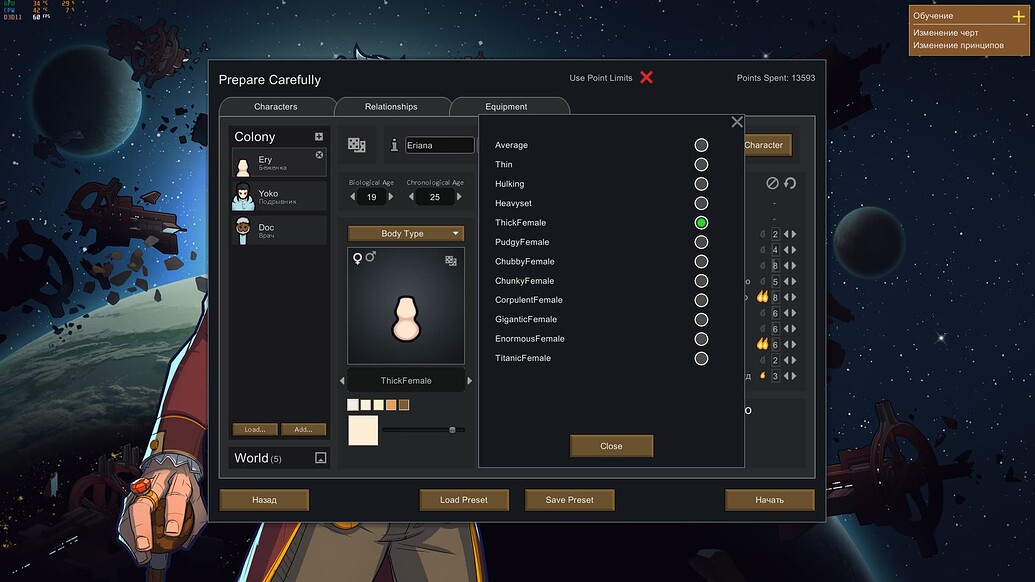
Task: Clear all skills with the circle-slash icon
Action: coord(772,183)
